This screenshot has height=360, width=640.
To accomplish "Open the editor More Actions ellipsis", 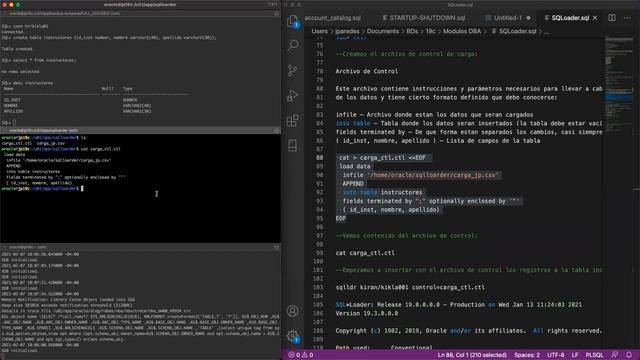I will click(627, 18).
